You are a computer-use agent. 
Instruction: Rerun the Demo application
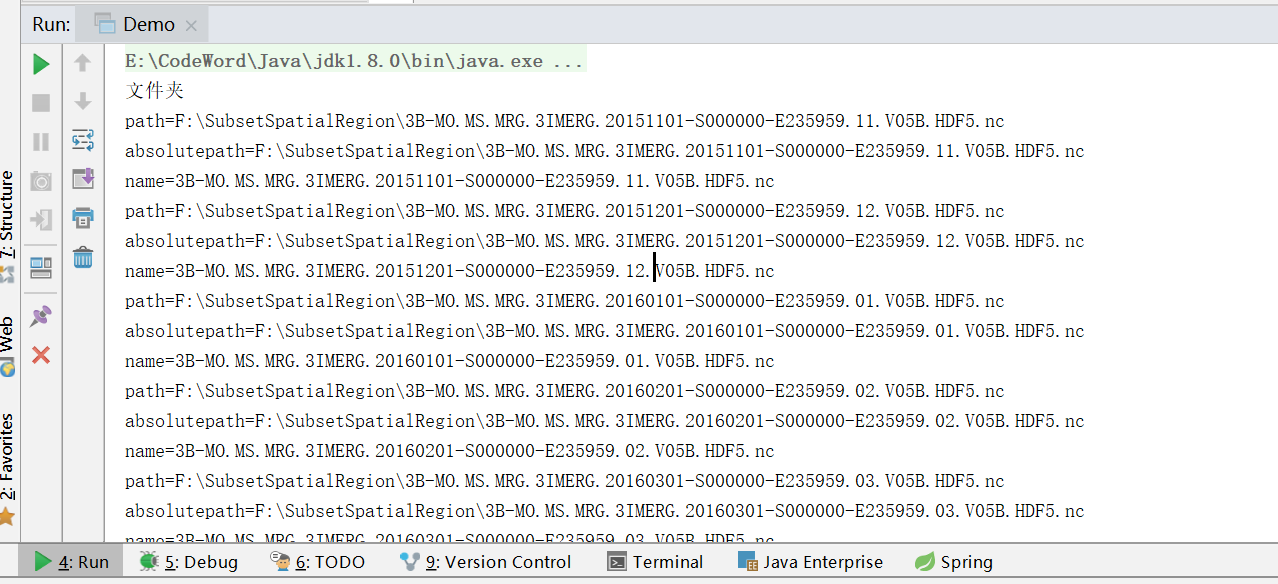pos(41,63)
